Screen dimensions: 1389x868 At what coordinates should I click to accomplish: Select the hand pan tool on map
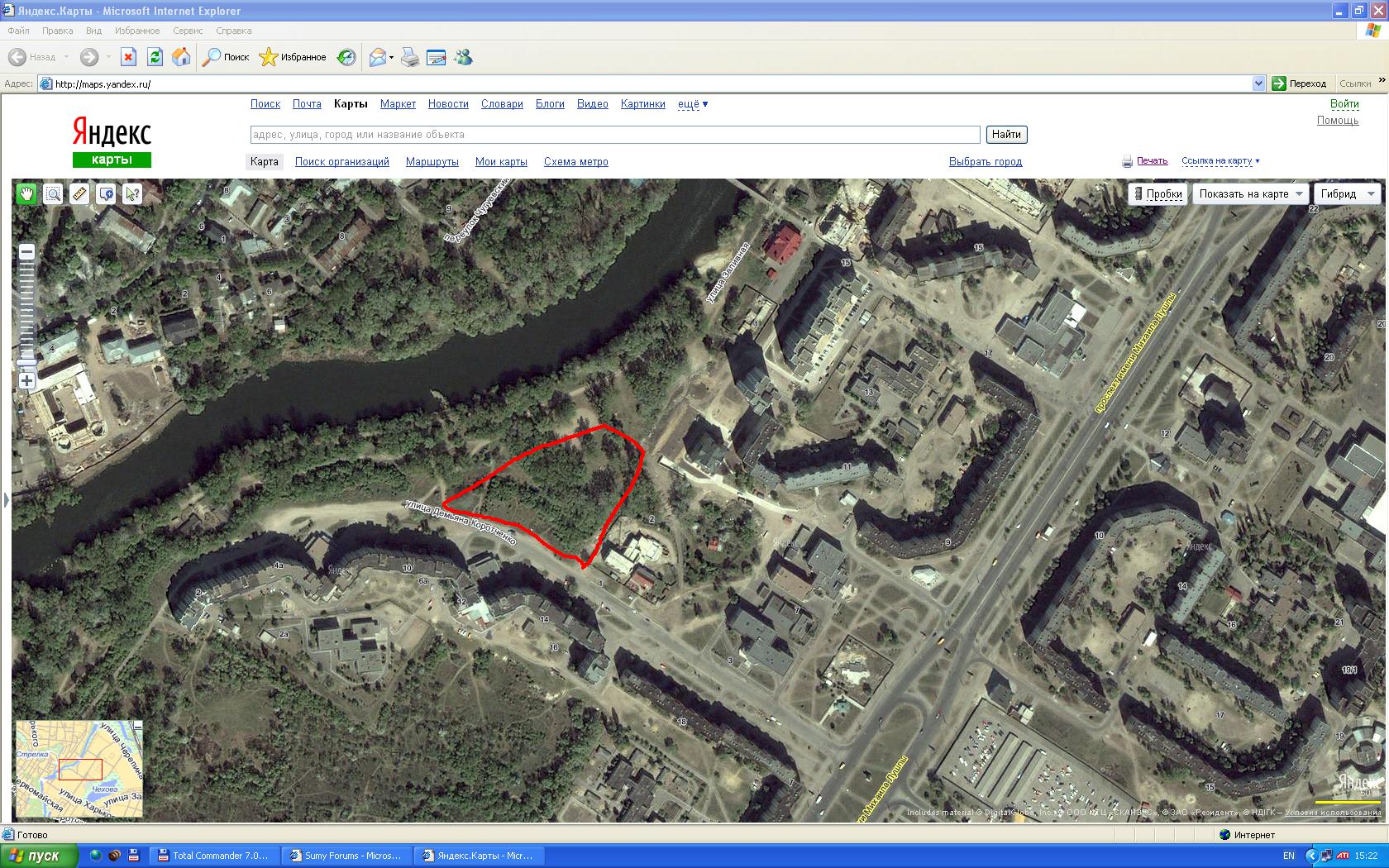coord(26,193)
